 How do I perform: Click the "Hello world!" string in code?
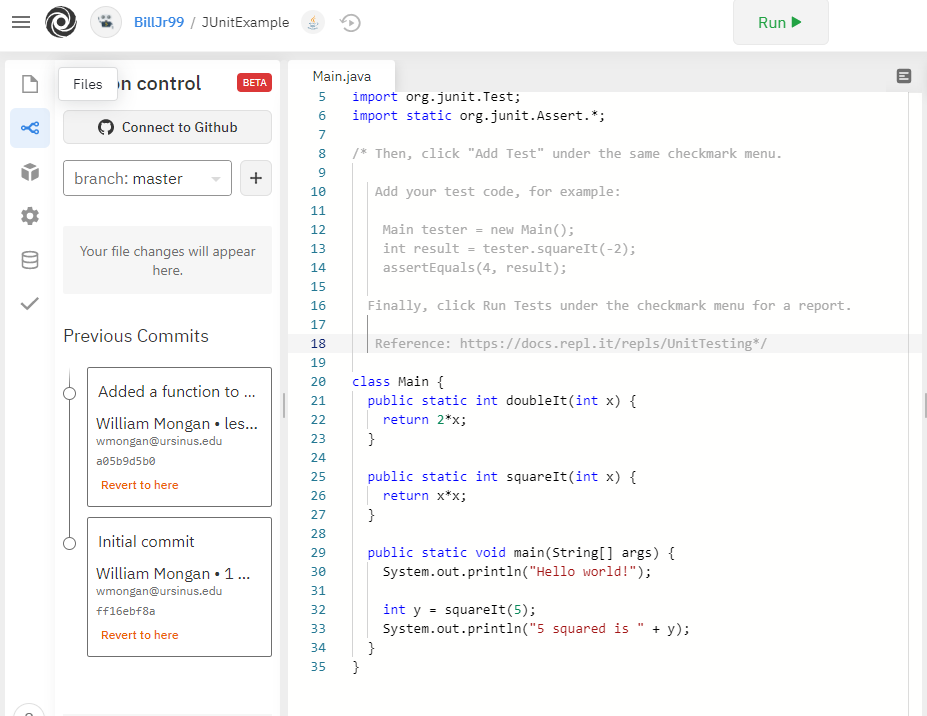click(x=582, y=571)
